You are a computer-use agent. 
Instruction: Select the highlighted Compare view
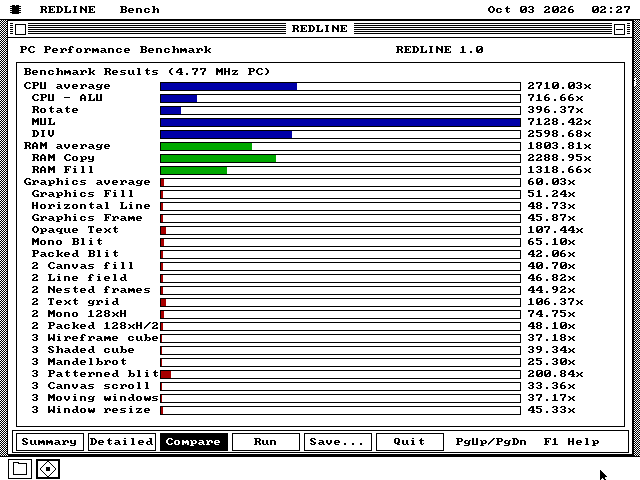(x=193, y=442)
